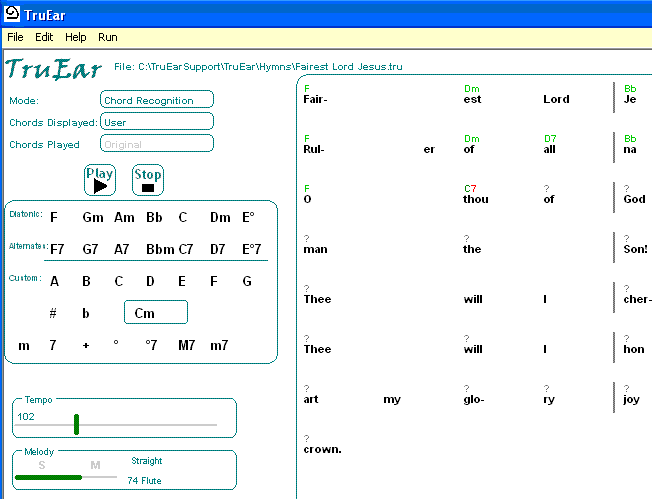
Task: Click the unknown chord above hon
Action: tap(627, 338)
